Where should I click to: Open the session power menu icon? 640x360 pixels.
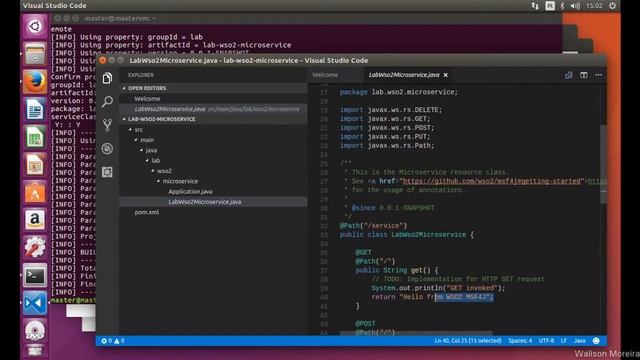pyautogui.click(x=613, y=6)
